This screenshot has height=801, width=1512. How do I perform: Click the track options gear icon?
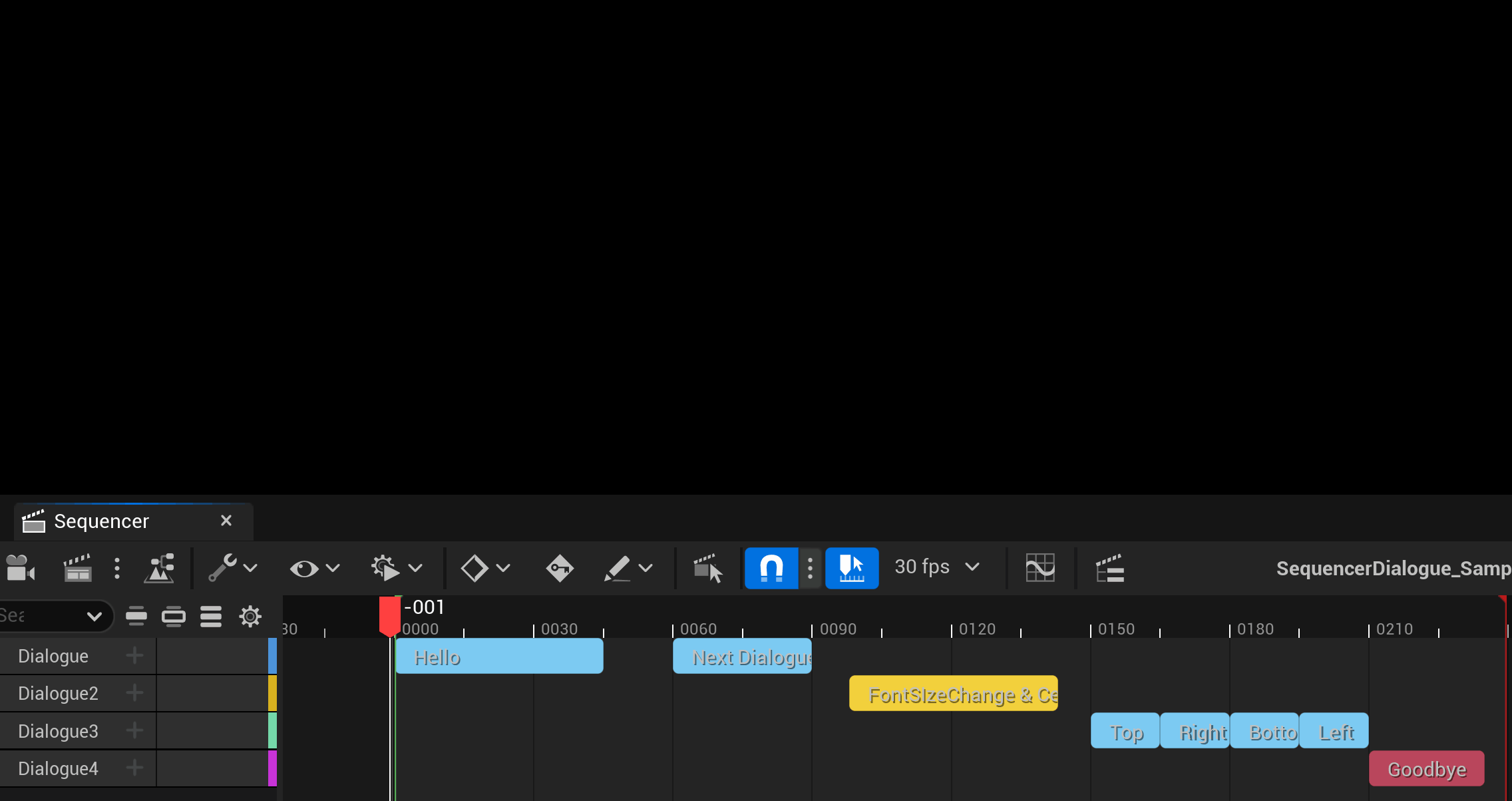[x=251, y=616]
